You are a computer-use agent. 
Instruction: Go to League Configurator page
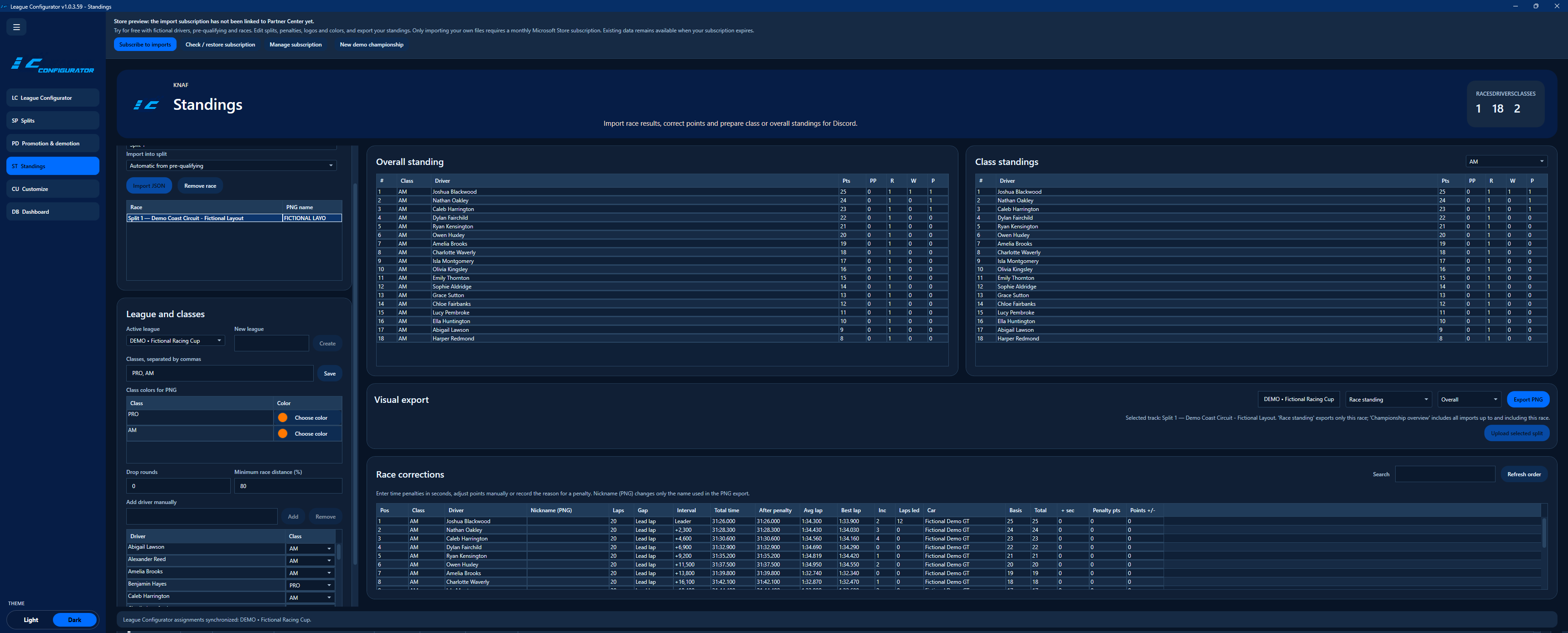point(53,98)
